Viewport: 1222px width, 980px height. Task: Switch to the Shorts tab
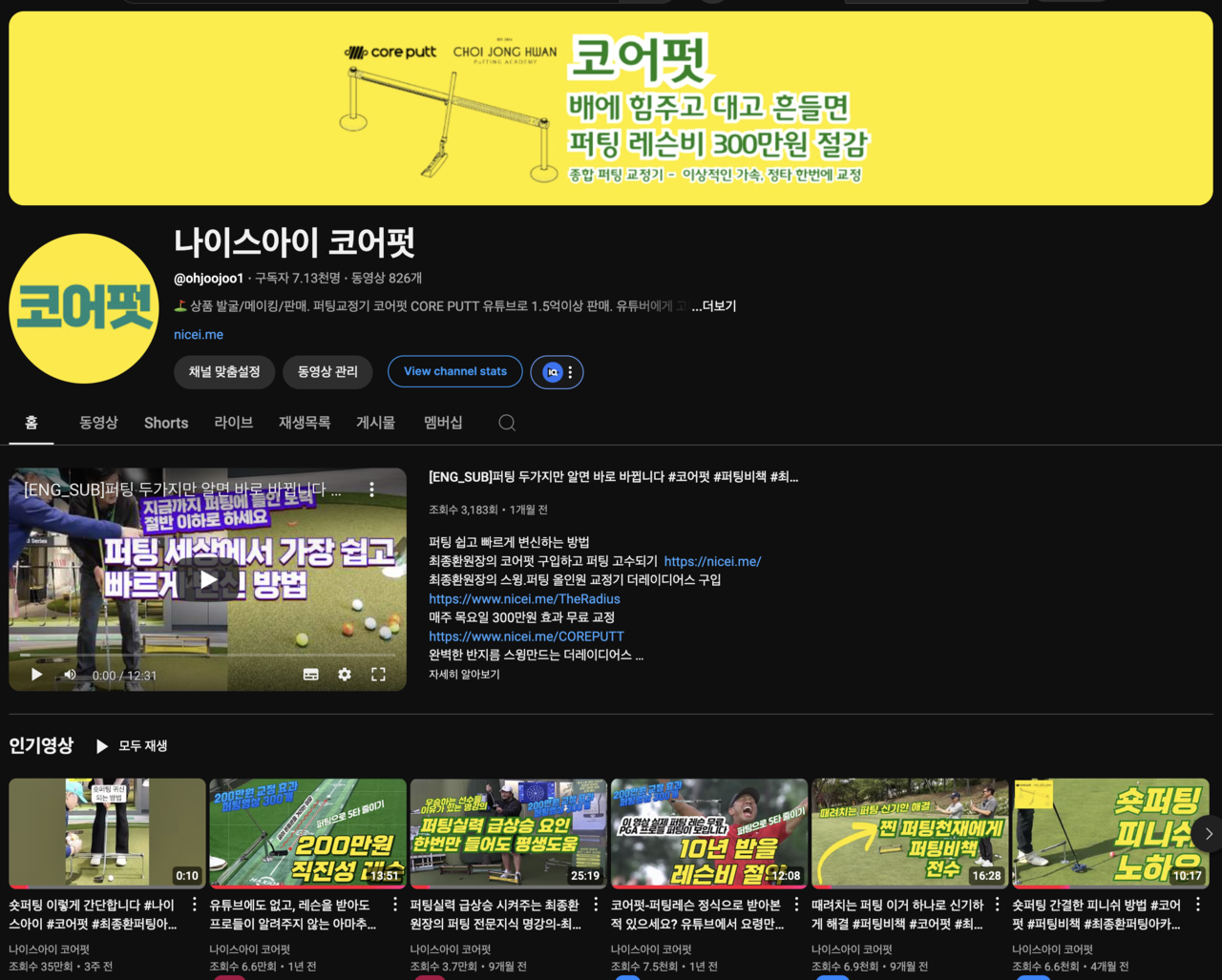[166, 423]
